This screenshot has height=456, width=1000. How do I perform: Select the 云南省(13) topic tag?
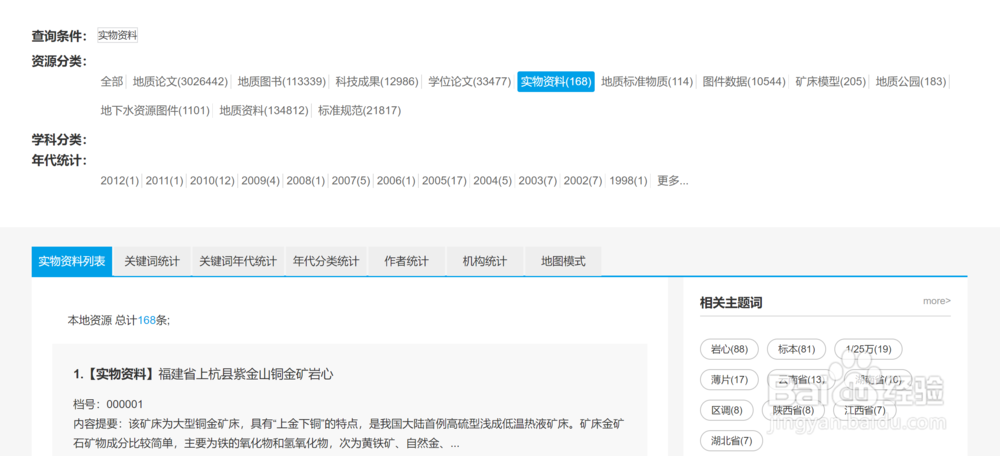(801, 379)
